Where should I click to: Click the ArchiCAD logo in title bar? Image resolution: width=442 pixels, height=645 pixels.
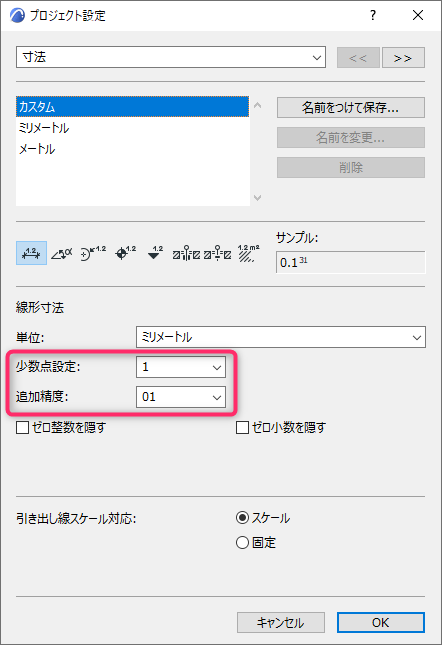pyautogui.click(x=17, y=16)
